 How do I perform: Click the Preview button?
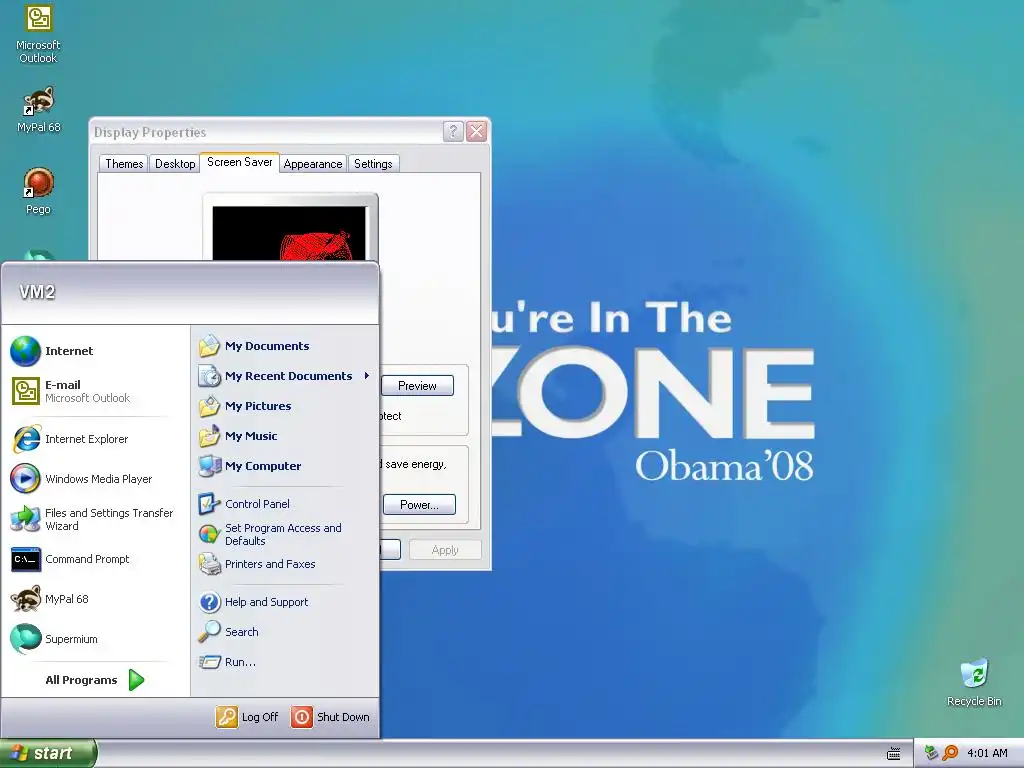pyautogui.click(x=417, y=386)
